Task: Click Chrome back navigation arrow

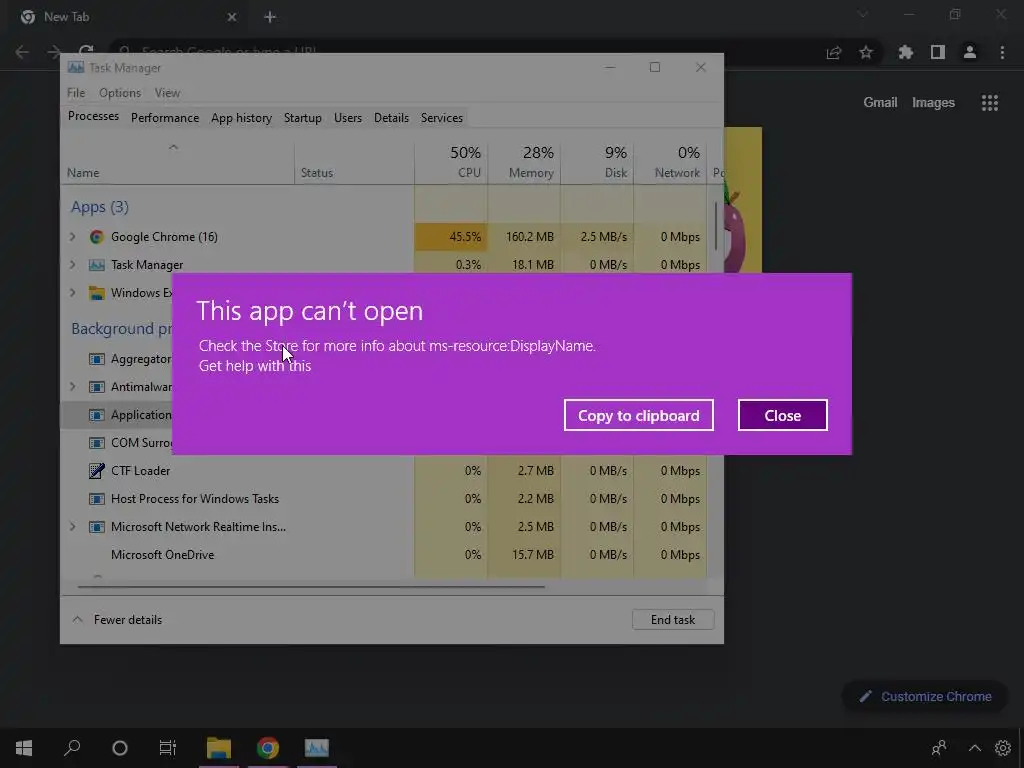Action: point(22,52)
